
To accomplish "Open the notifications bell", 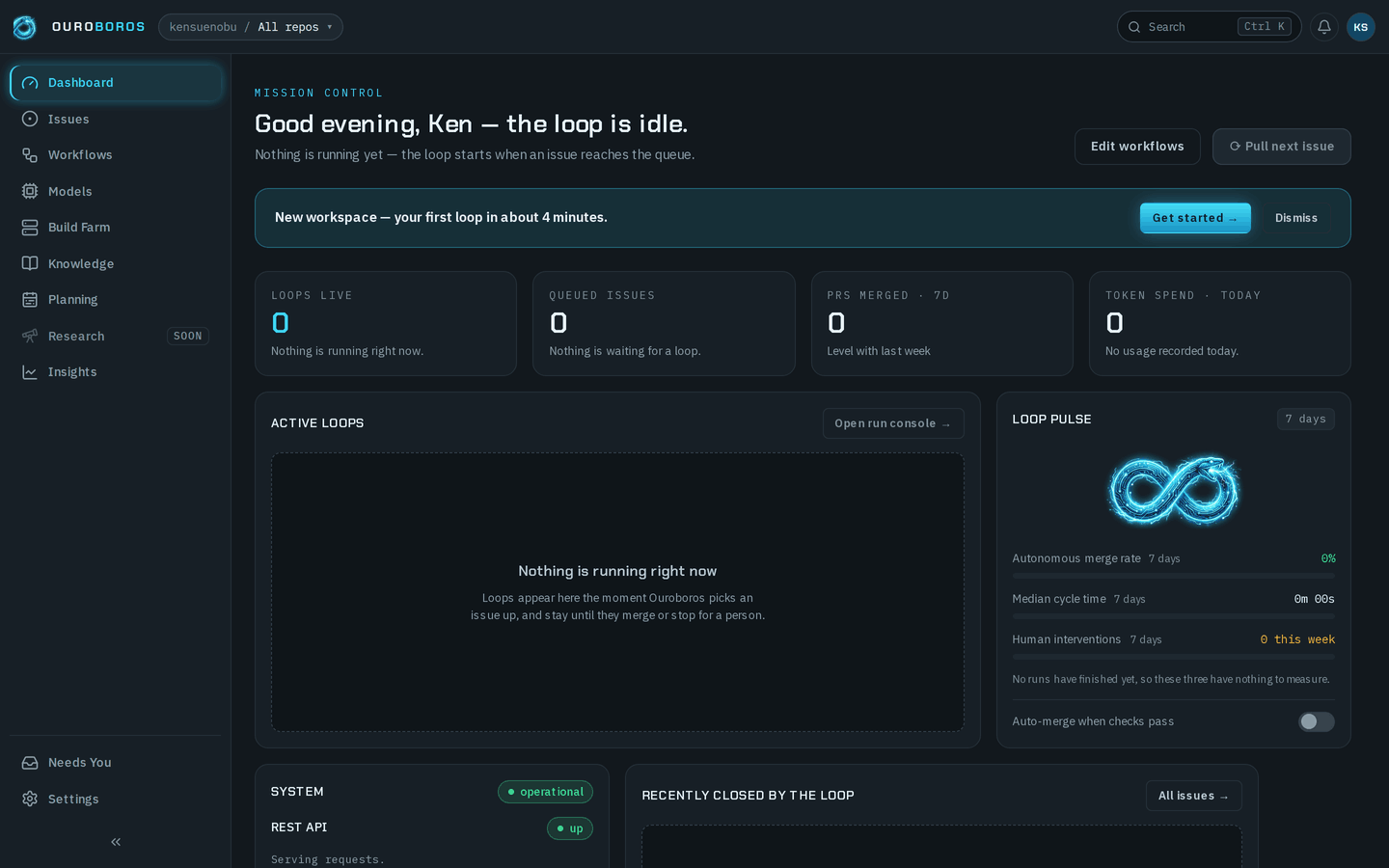I will 1324,27.
